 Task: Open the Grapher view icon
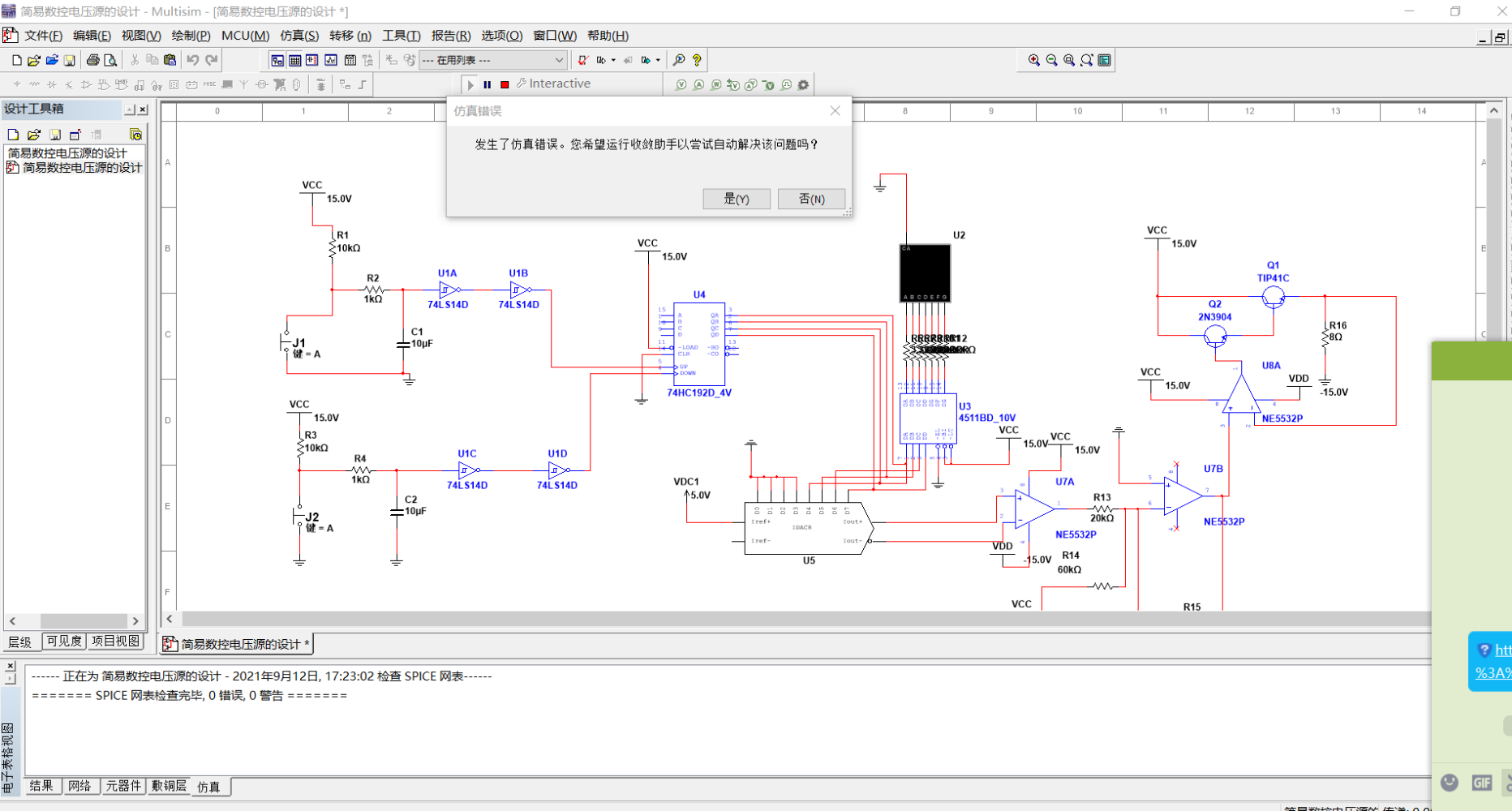(x=331, y=60)
